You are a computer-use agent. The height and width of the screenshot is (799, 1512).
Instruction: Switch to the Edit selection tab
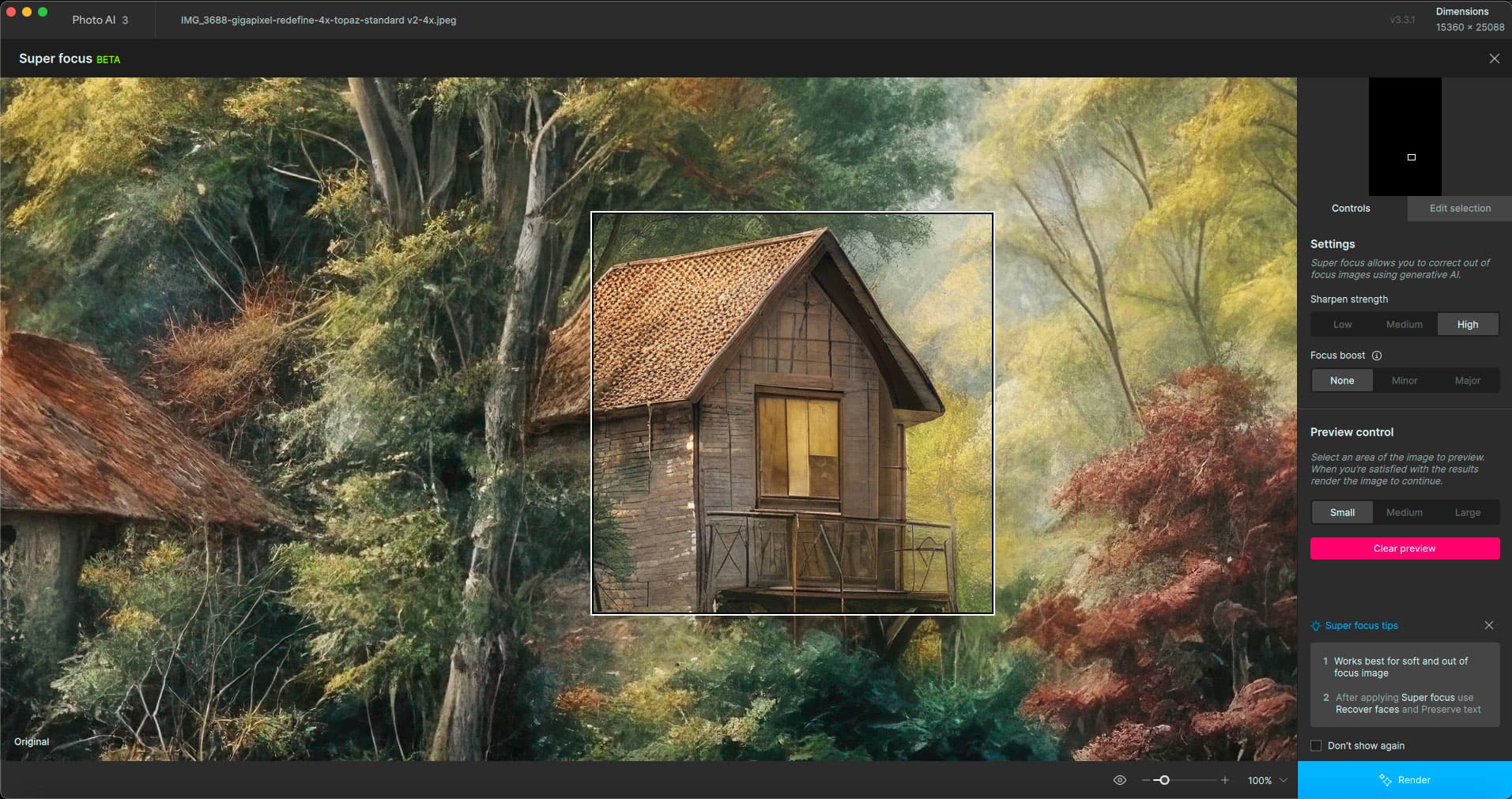1459,209
